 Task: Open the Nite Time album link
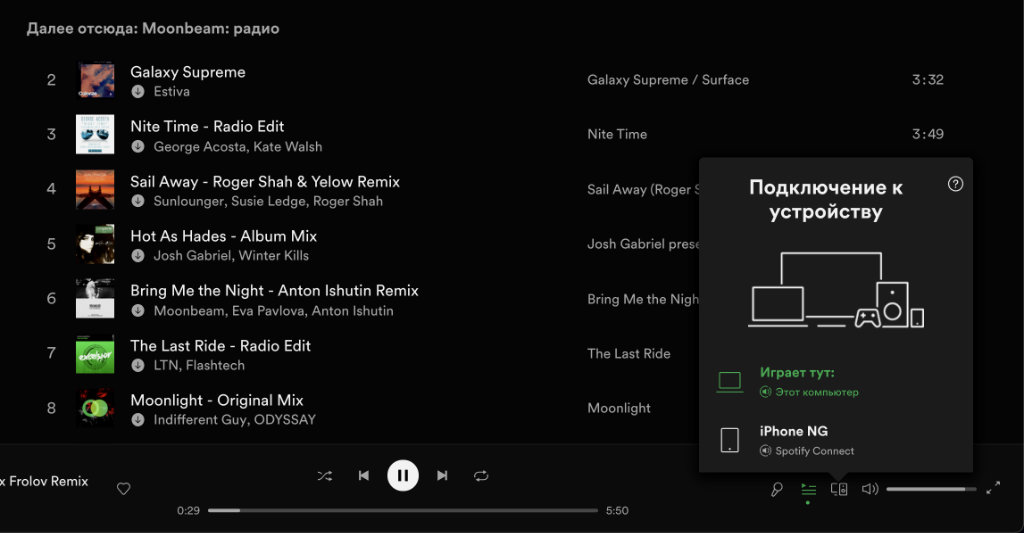coord(616,134)
